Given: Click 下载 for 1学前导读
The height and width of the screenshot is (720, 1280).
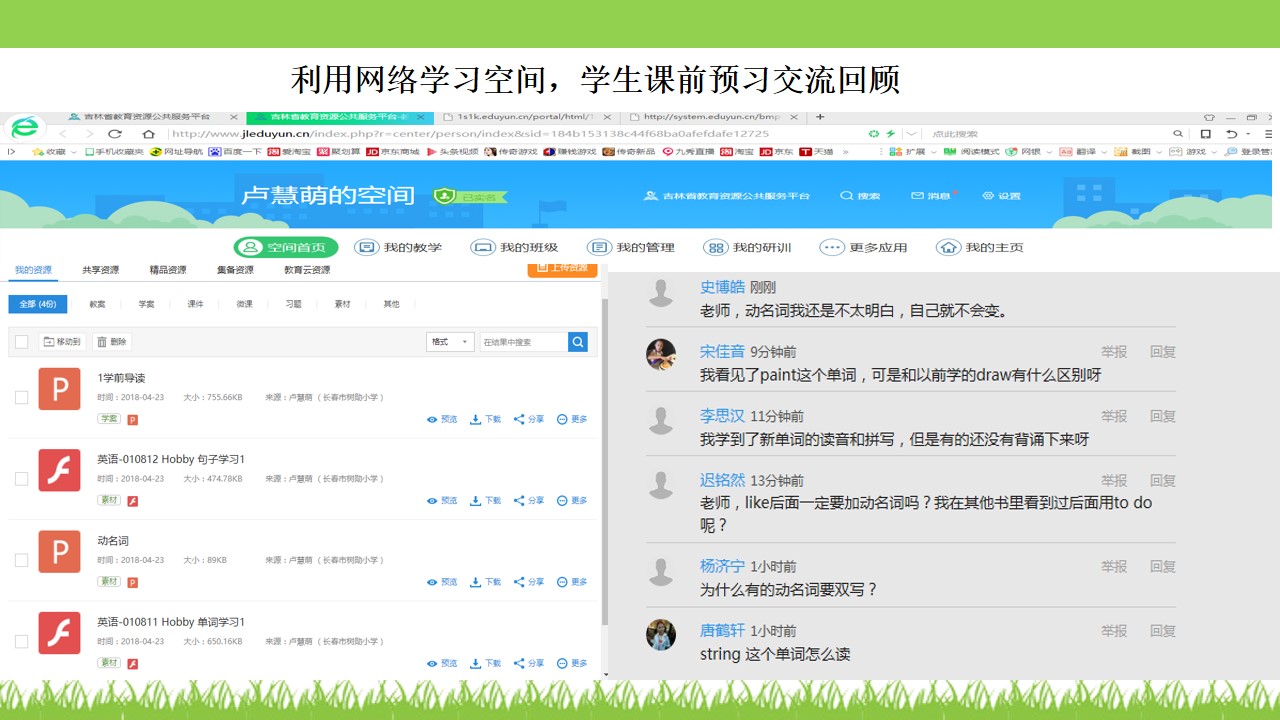Looking at the screenshot, I should click(x=486, y=419).
